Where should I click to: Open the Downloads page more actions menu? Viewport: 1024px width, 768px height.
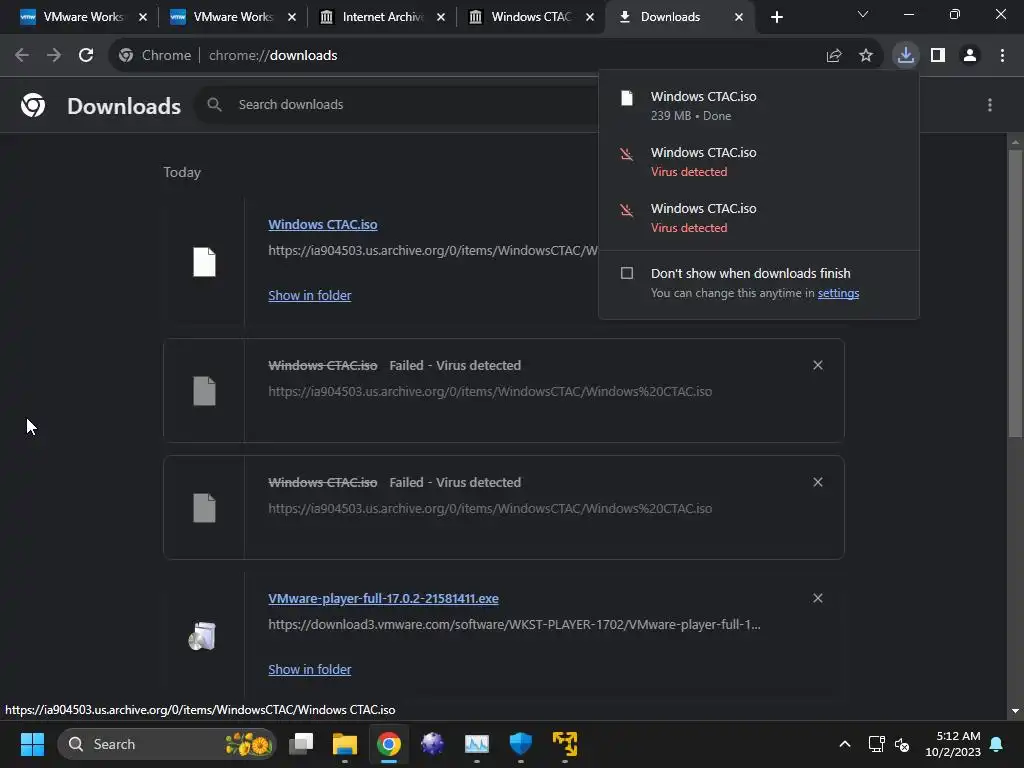[990, 105]
